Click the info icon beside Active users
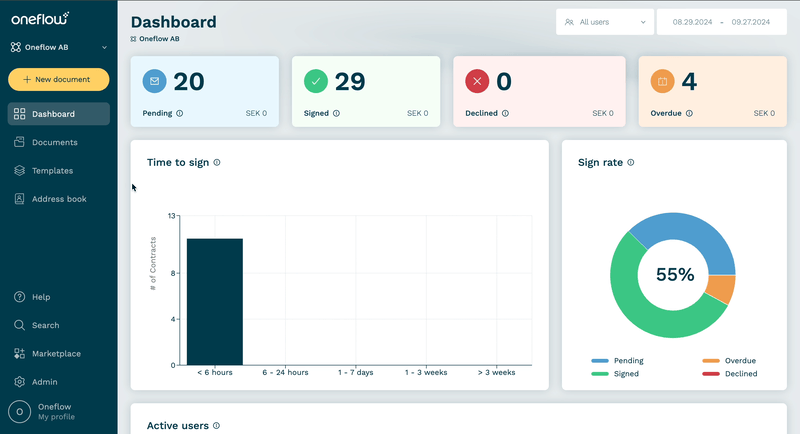The image size is (800, 434). click(x=216, y=425)
